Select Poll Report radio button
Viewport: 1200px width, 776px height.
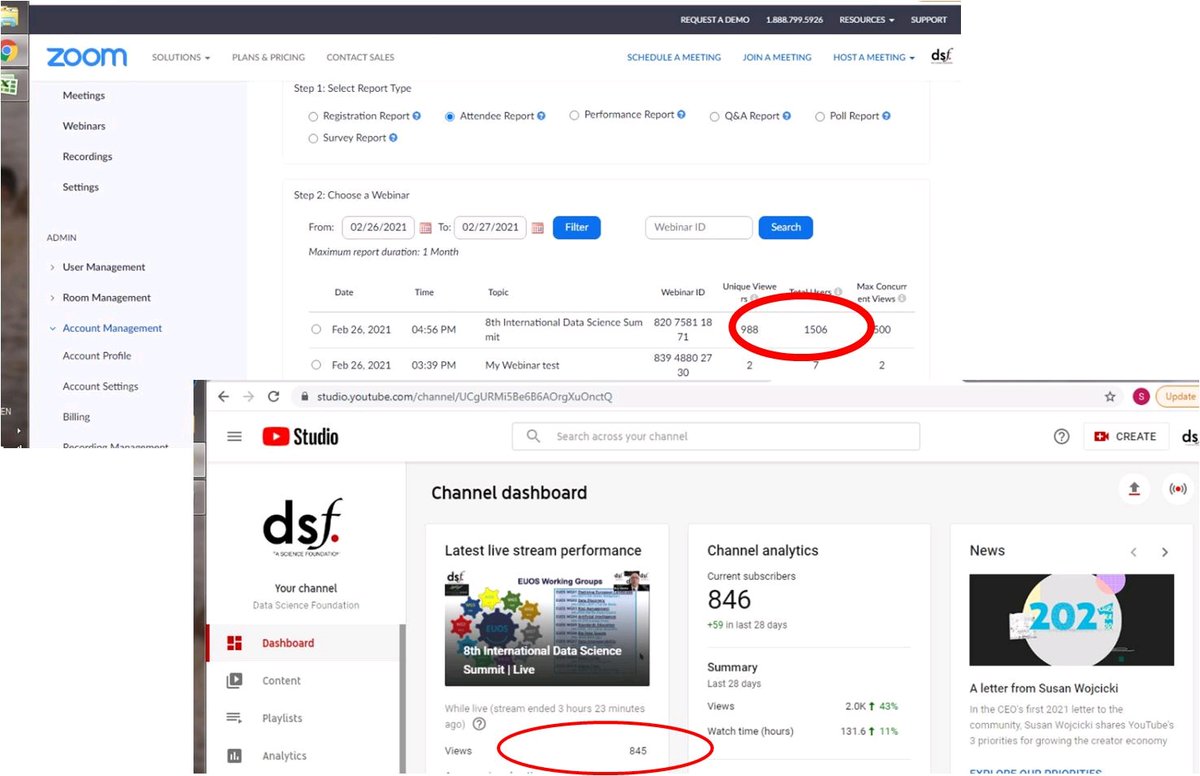(820, 116)
